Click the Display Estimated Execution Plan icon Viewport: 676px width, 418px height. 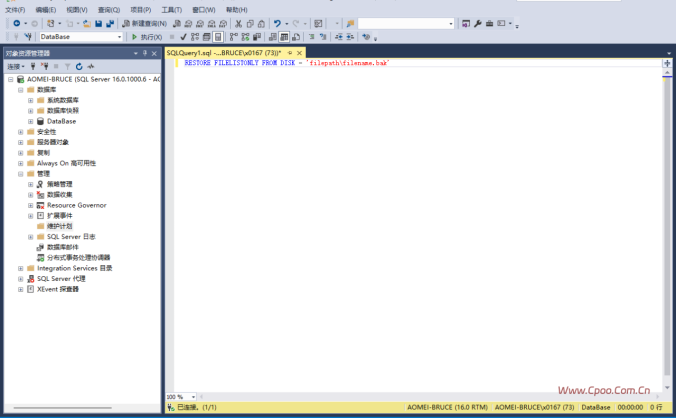point(195,37)
